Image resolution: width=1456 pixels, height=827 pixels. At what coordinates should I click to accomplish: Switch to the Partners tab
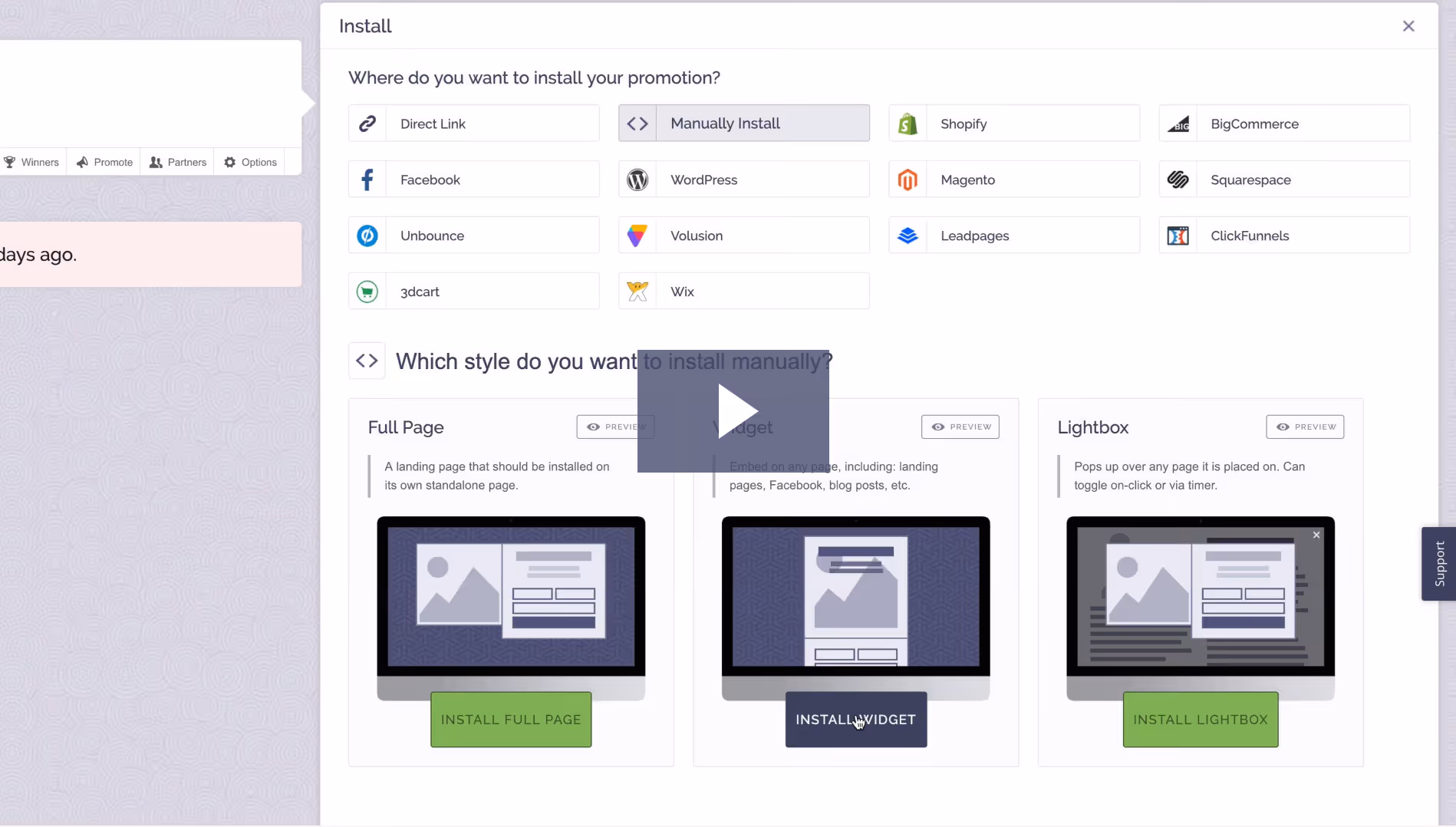coord(177,162)
